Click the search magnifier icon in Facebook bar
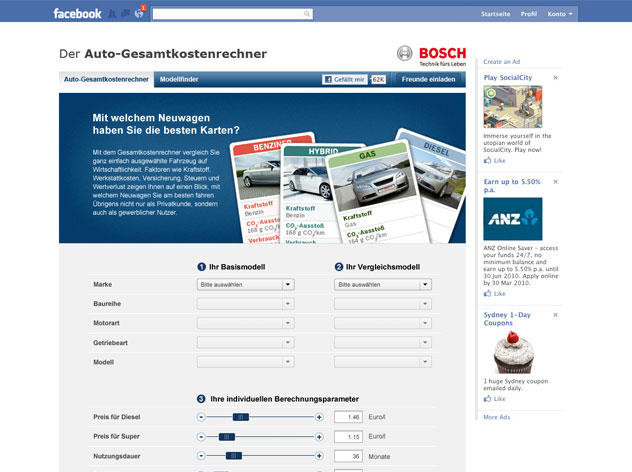The image size is (632, 472). tap(307, 14)
